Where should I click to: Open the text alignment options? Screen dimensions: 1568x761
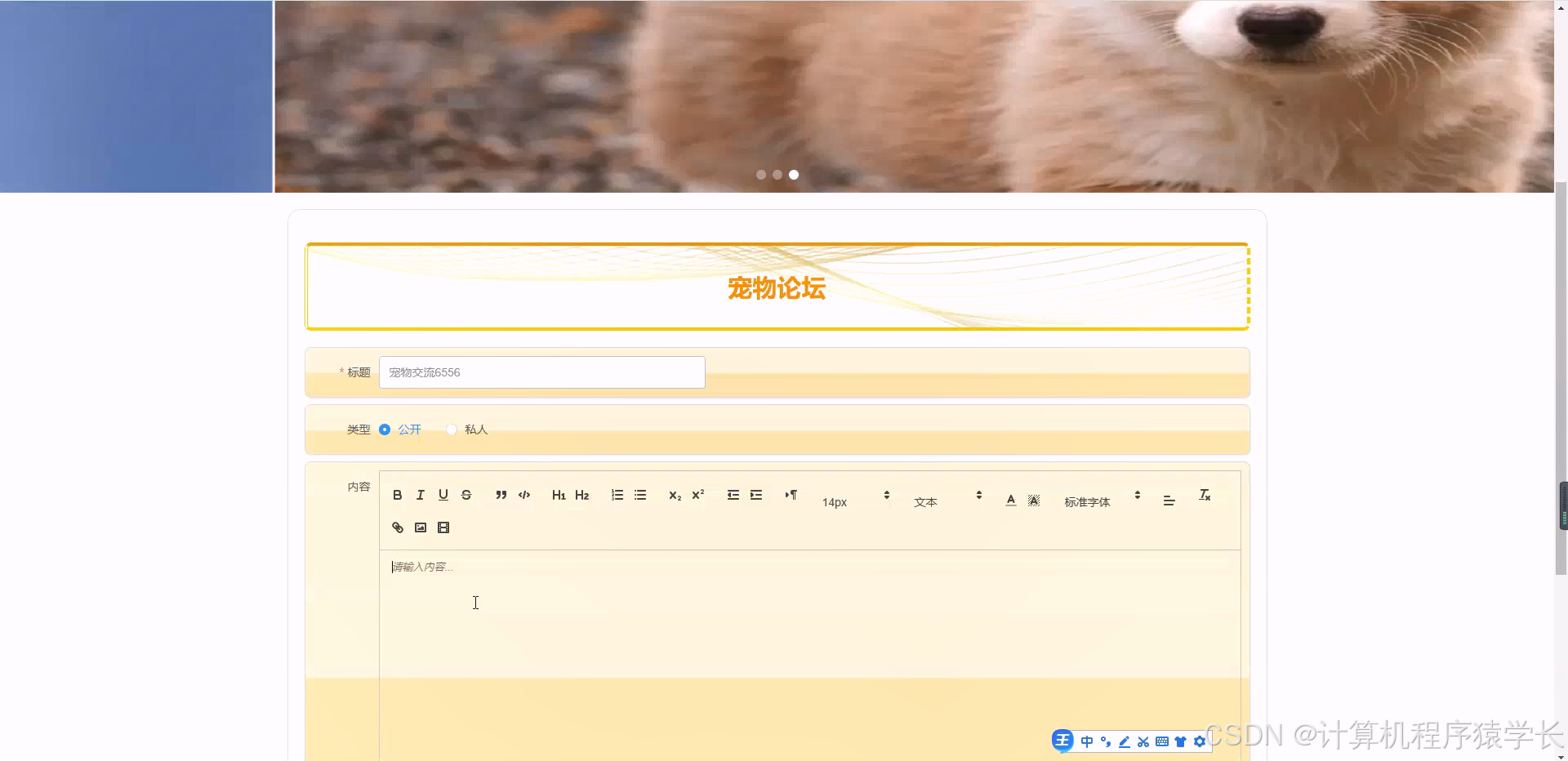tap(1169, 501)
